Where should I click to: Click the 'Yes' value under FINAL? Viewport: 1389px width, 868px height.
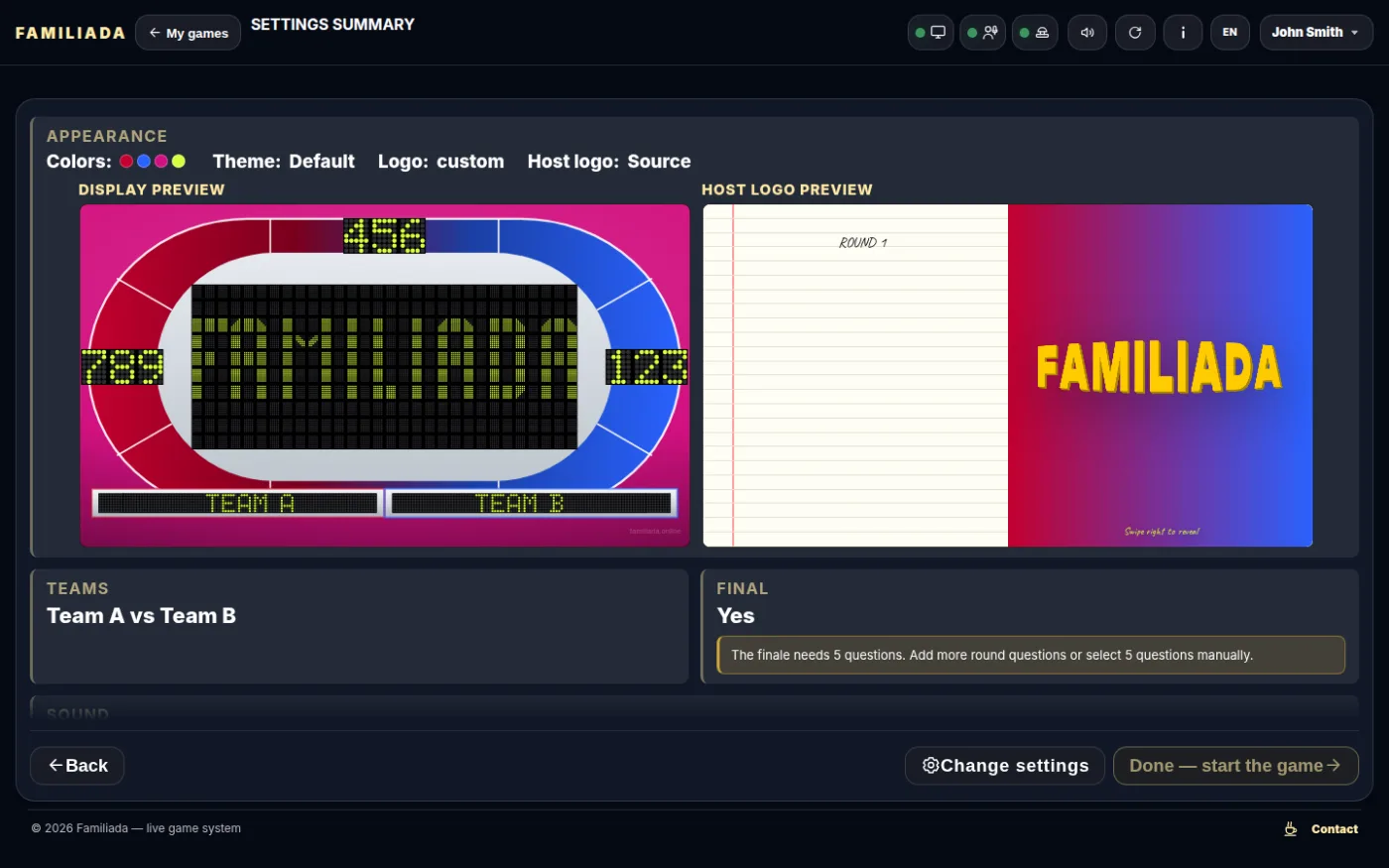736,616
